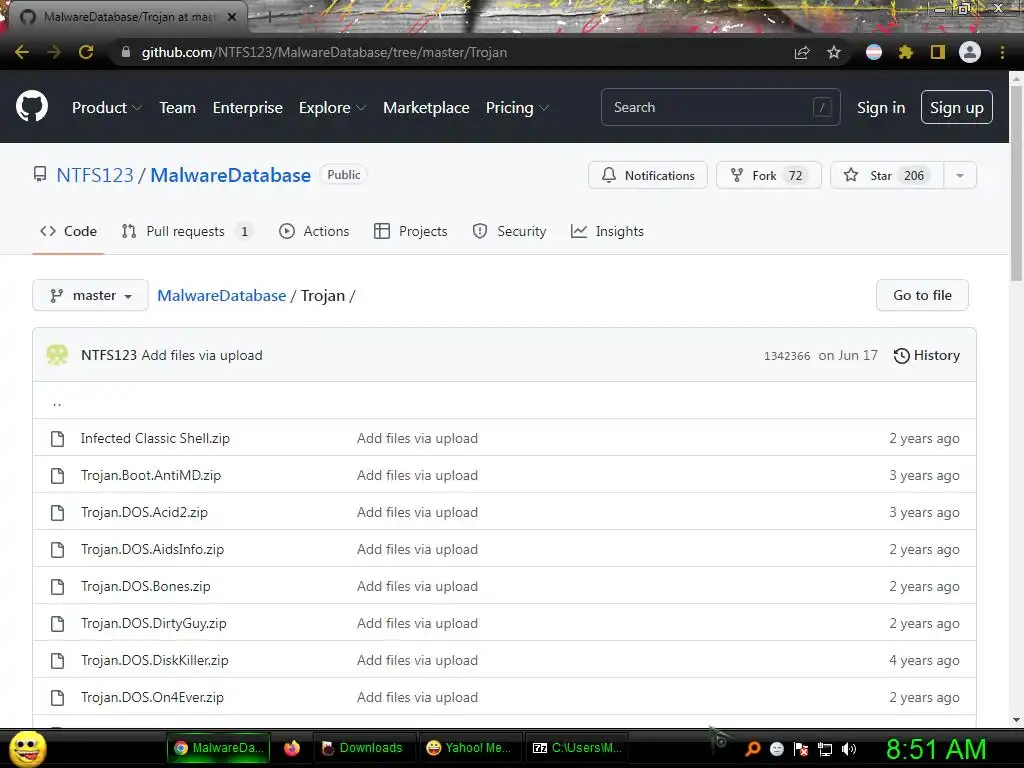
Task: Go back with the browser back arrow
Action: (22, 52)
